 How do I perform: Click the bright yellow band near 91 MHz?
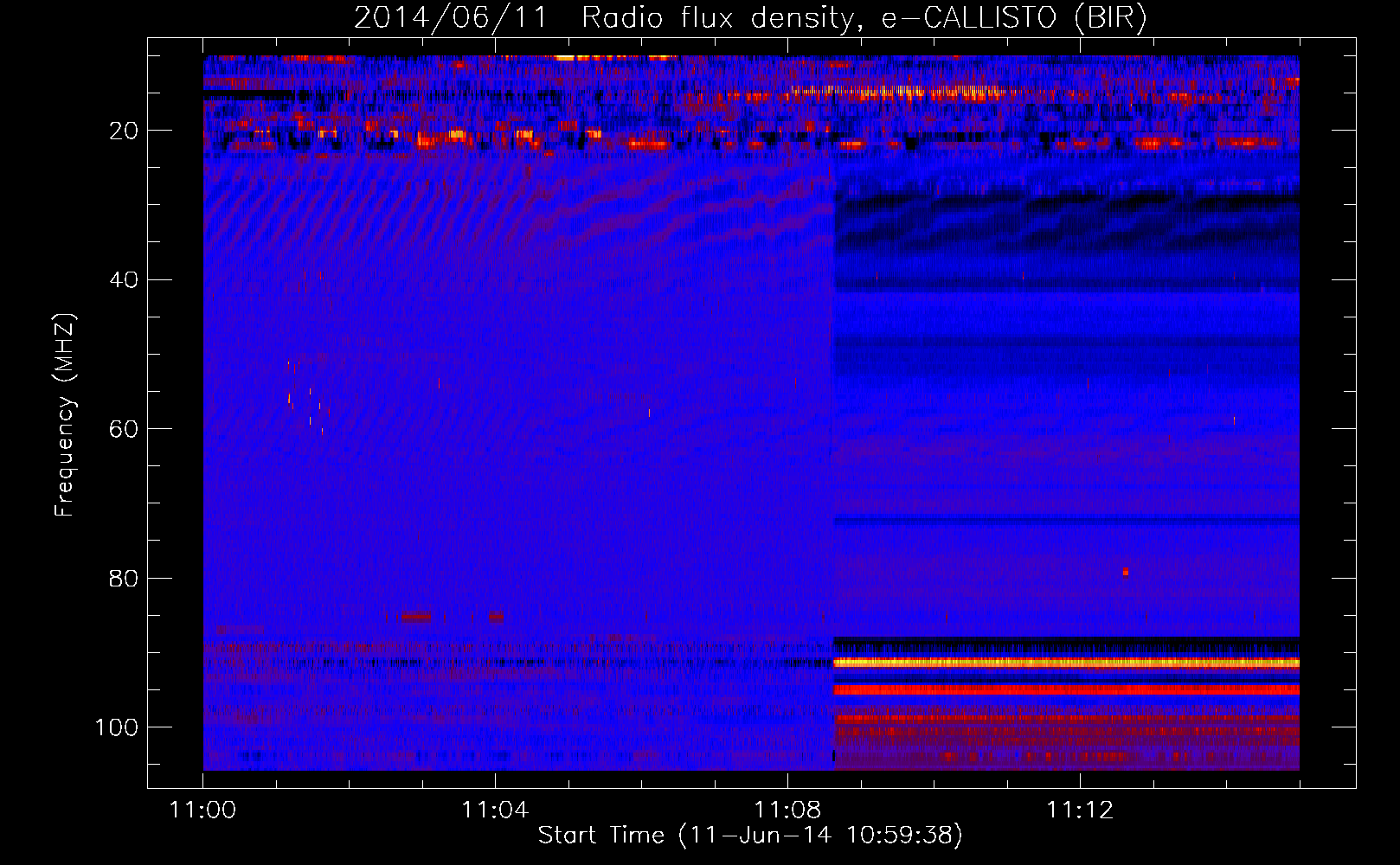[1066, 663]
